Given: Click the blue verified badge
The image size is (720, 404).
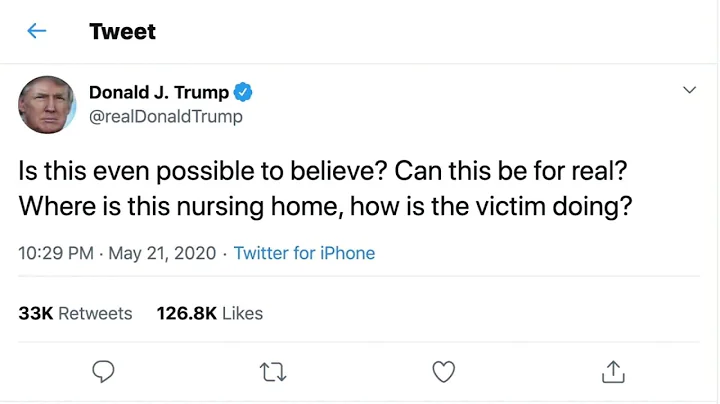Looking at the screenshot, I should [x=243, y=93].
